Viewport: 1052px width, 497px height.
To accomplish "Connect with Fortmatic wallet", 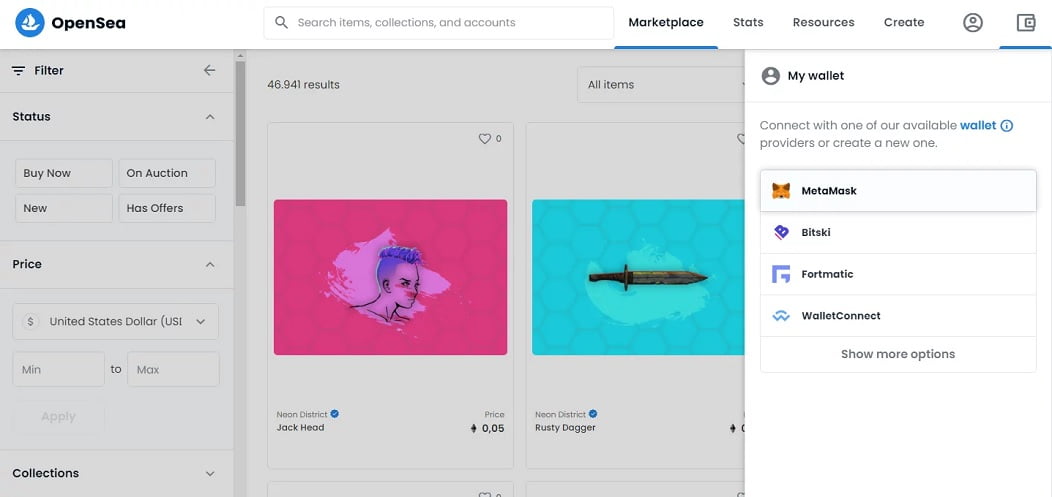I will 898,274.
